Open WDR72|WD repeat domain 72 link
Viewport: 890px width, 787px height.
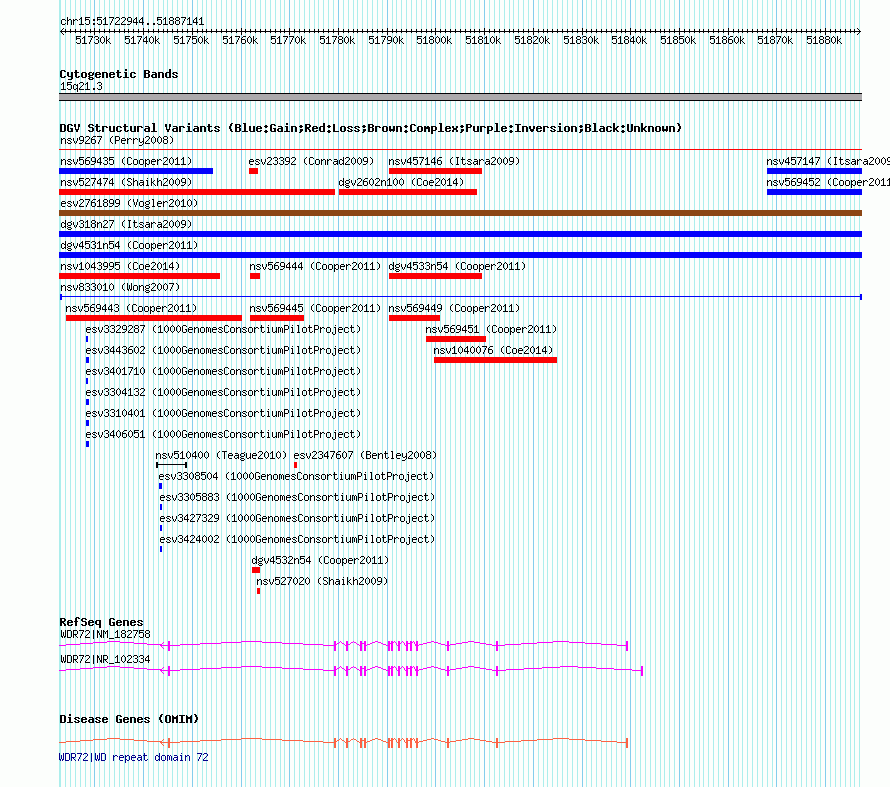click(x=134, y=757)
